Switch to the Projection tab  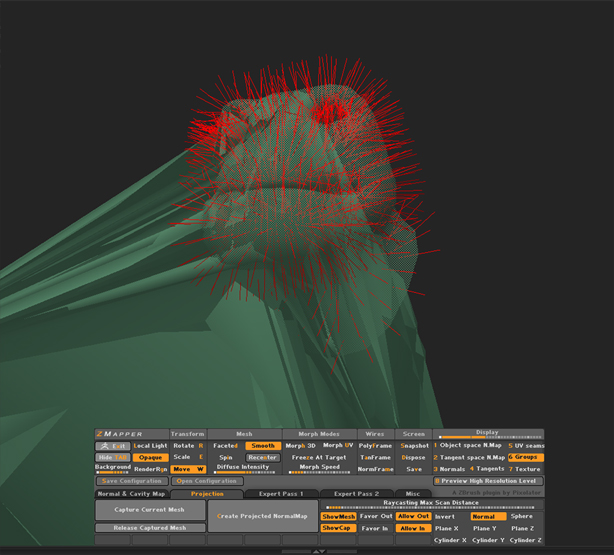207,494
